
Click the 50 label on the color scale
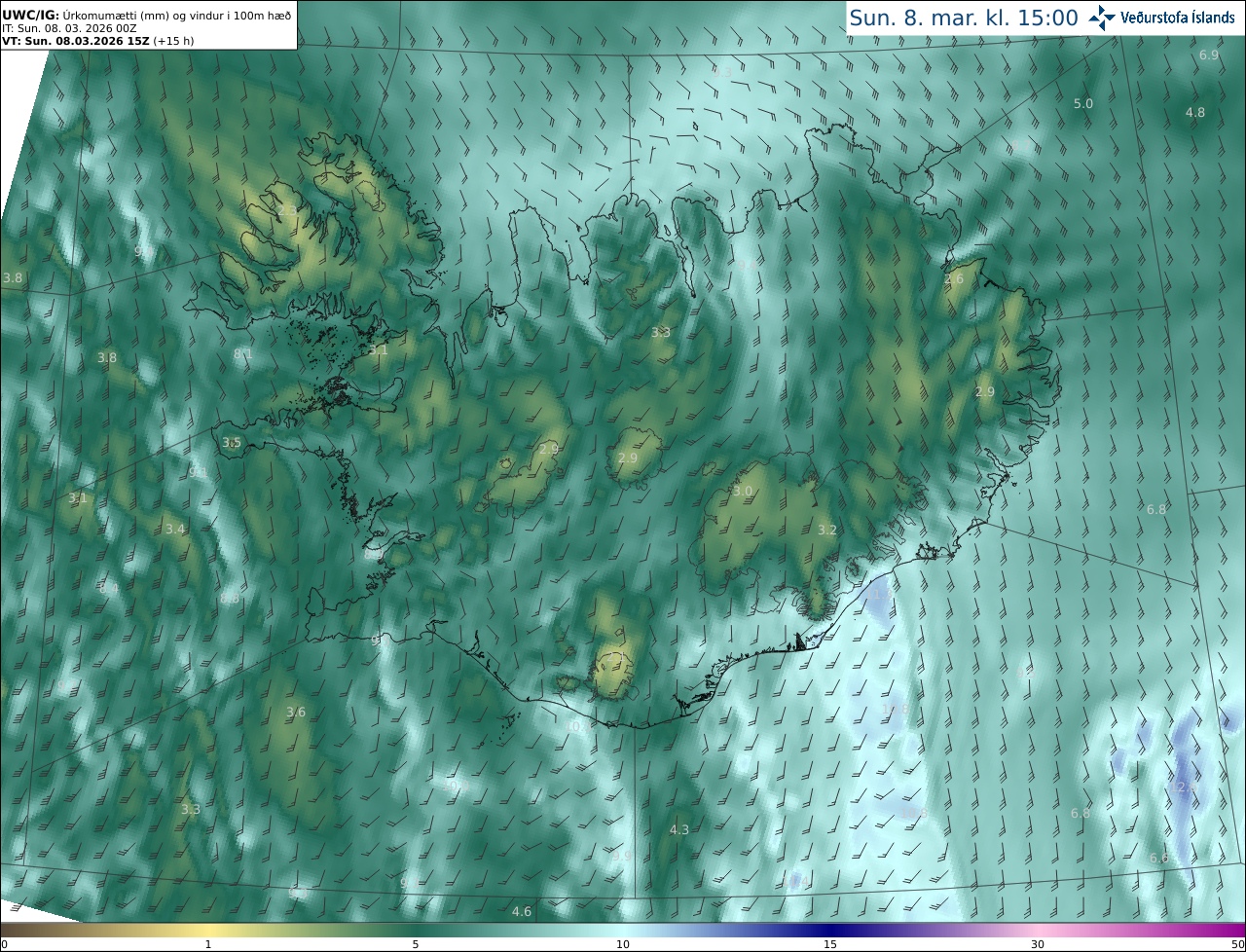pyautogui.click(x=1238, y=944)
